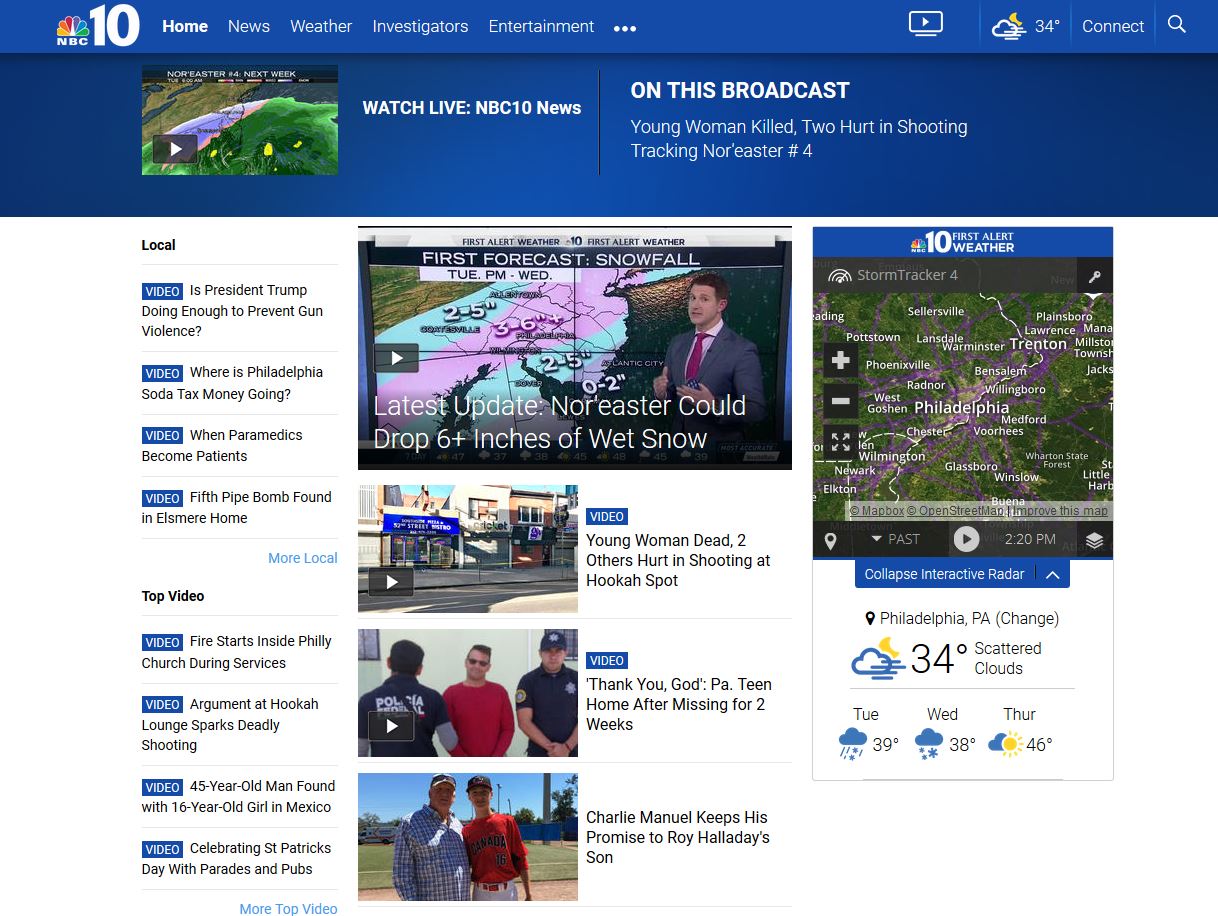1218x916 pixels.
Task: Click the weather cloud icon in header
Action: point(1009,26)
